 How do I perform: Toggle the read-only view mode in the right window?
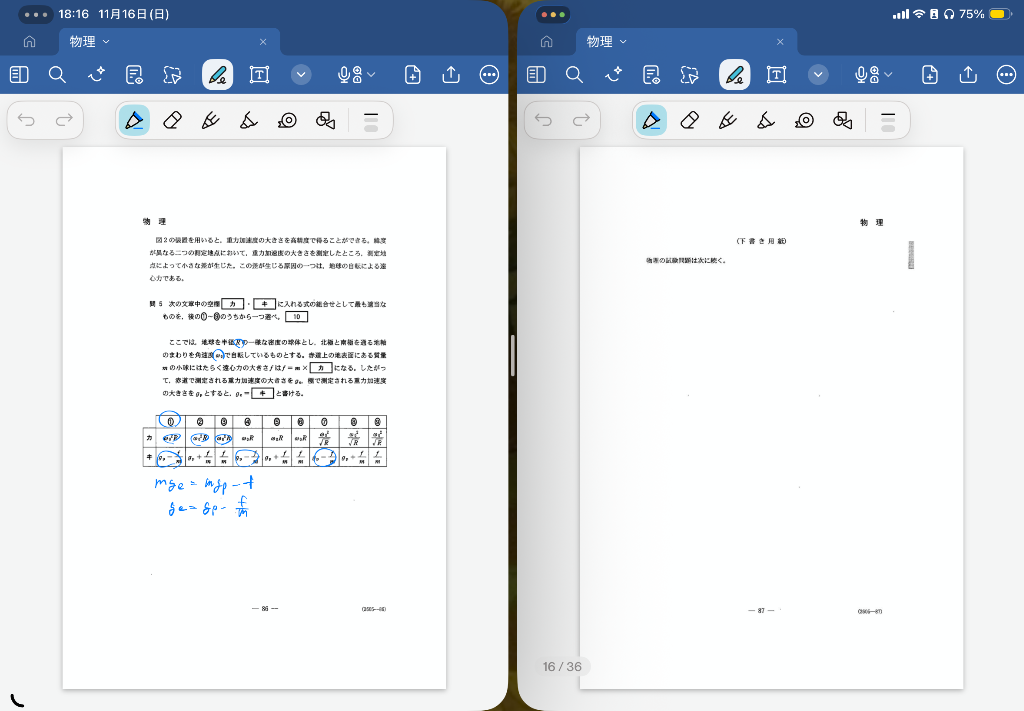click(651, 75)
